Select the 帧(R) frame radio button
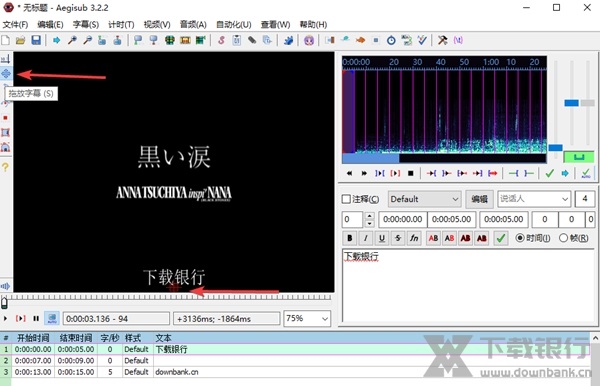The image size is (600, 386). point(563,238)
